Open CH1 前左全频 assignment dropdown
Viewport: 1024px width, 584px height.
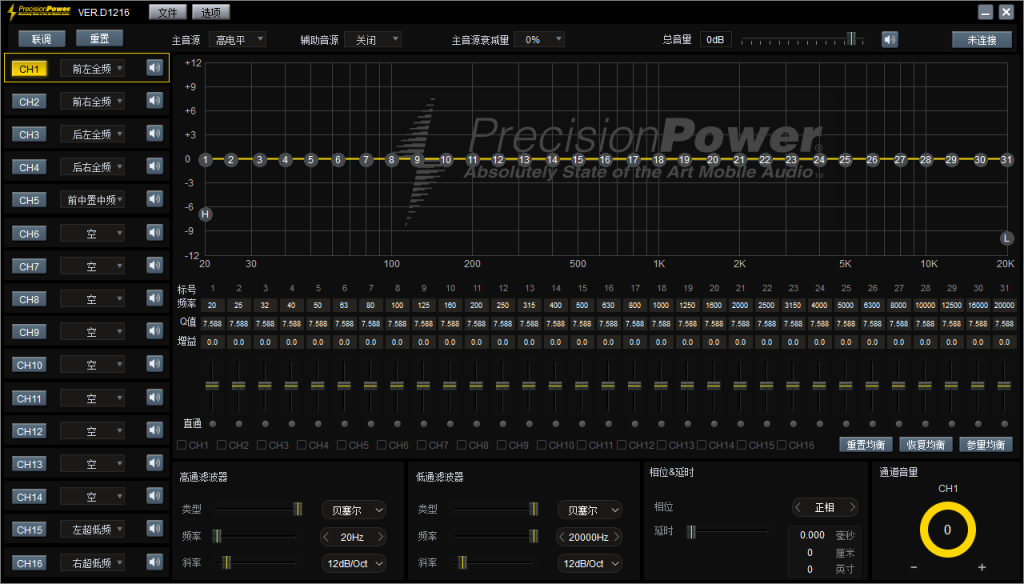[92, 69]
